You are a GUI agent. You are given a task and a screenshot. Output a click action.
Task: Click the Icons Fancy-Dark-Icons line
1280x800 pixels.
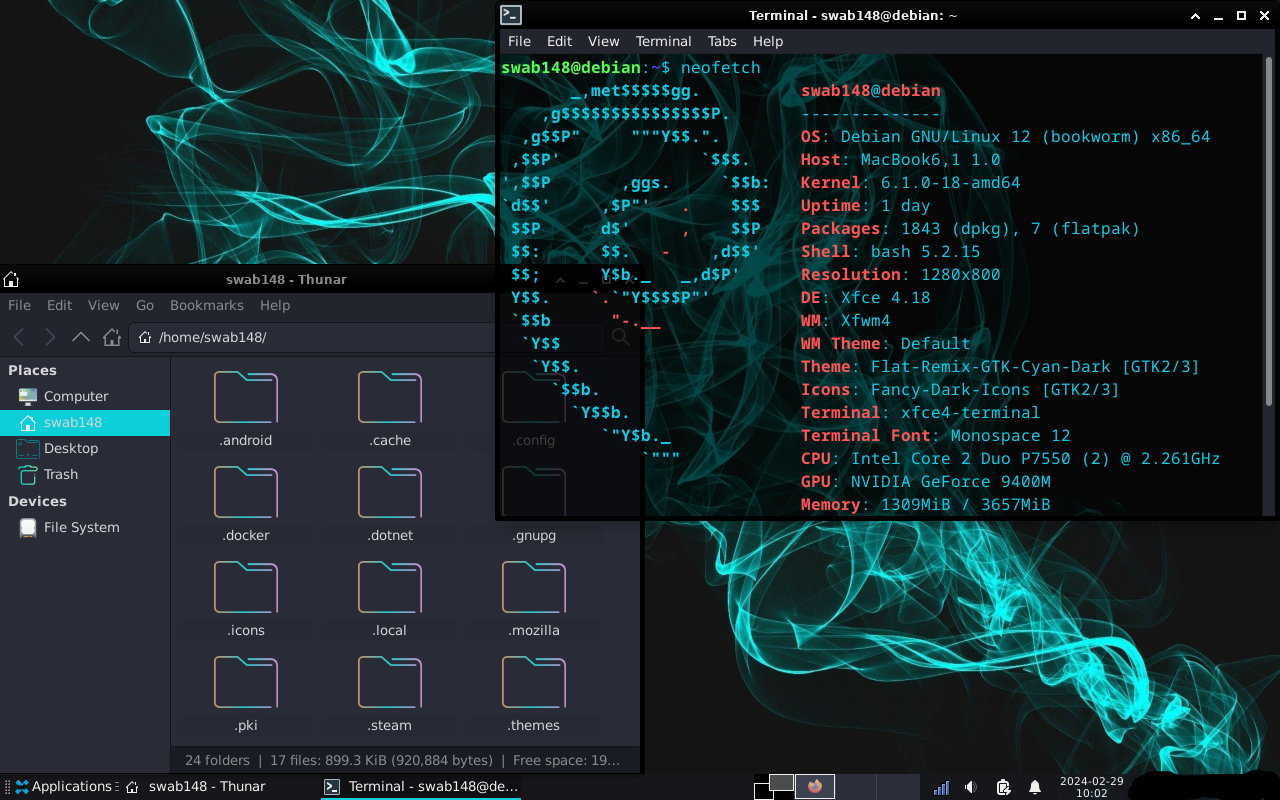(960, 390)
